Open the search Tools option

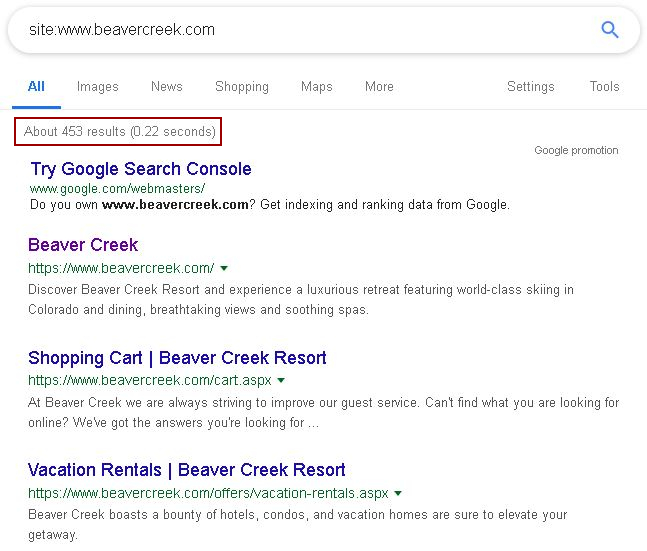(604, 86)
